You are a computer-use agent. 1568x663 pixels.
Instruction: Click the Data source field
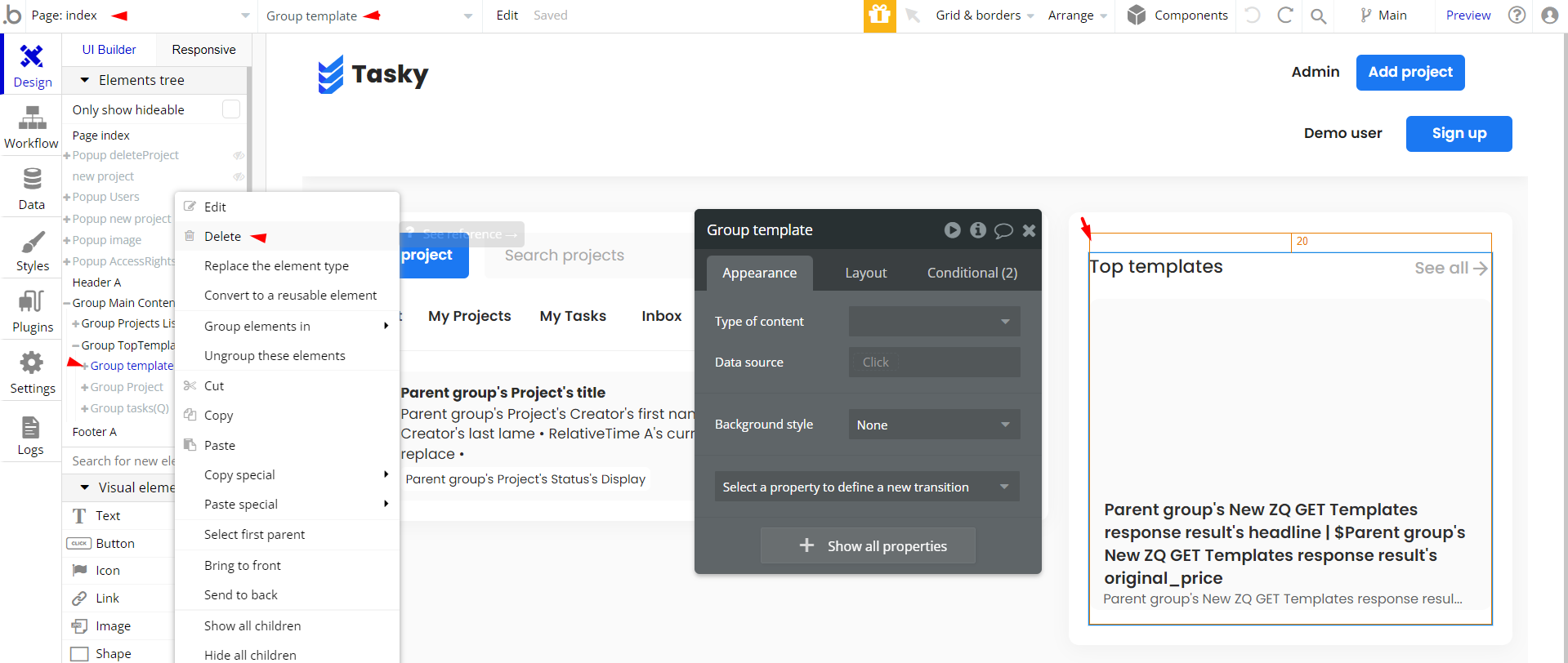click(934, 362)
